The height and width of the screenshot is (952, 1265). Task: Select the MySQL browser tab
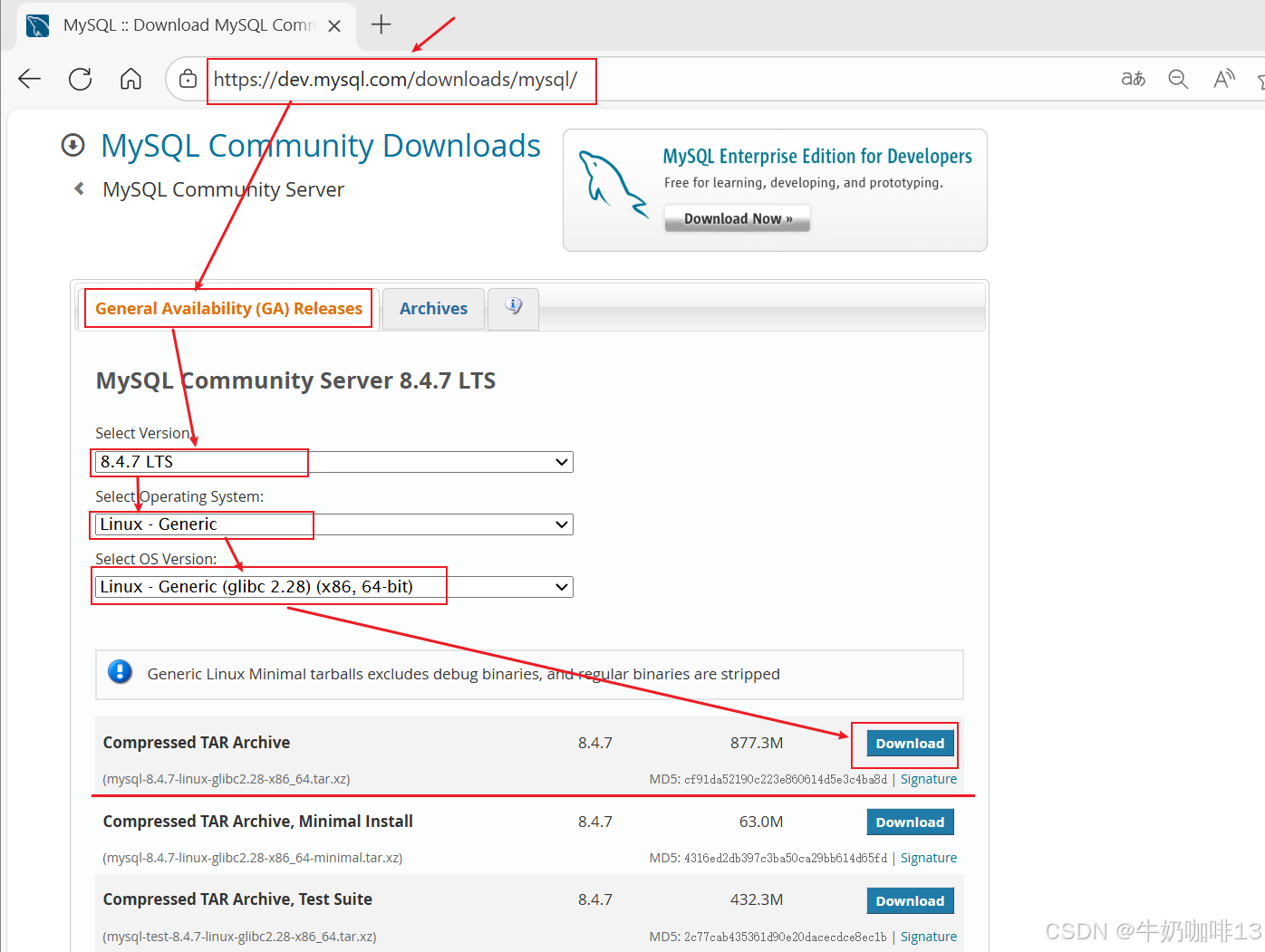click(x=187, y=25)
